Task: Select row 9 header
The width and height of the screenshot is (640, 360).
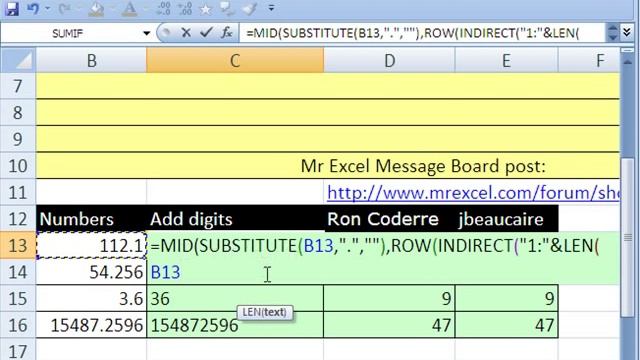Action: coord(18,139)
